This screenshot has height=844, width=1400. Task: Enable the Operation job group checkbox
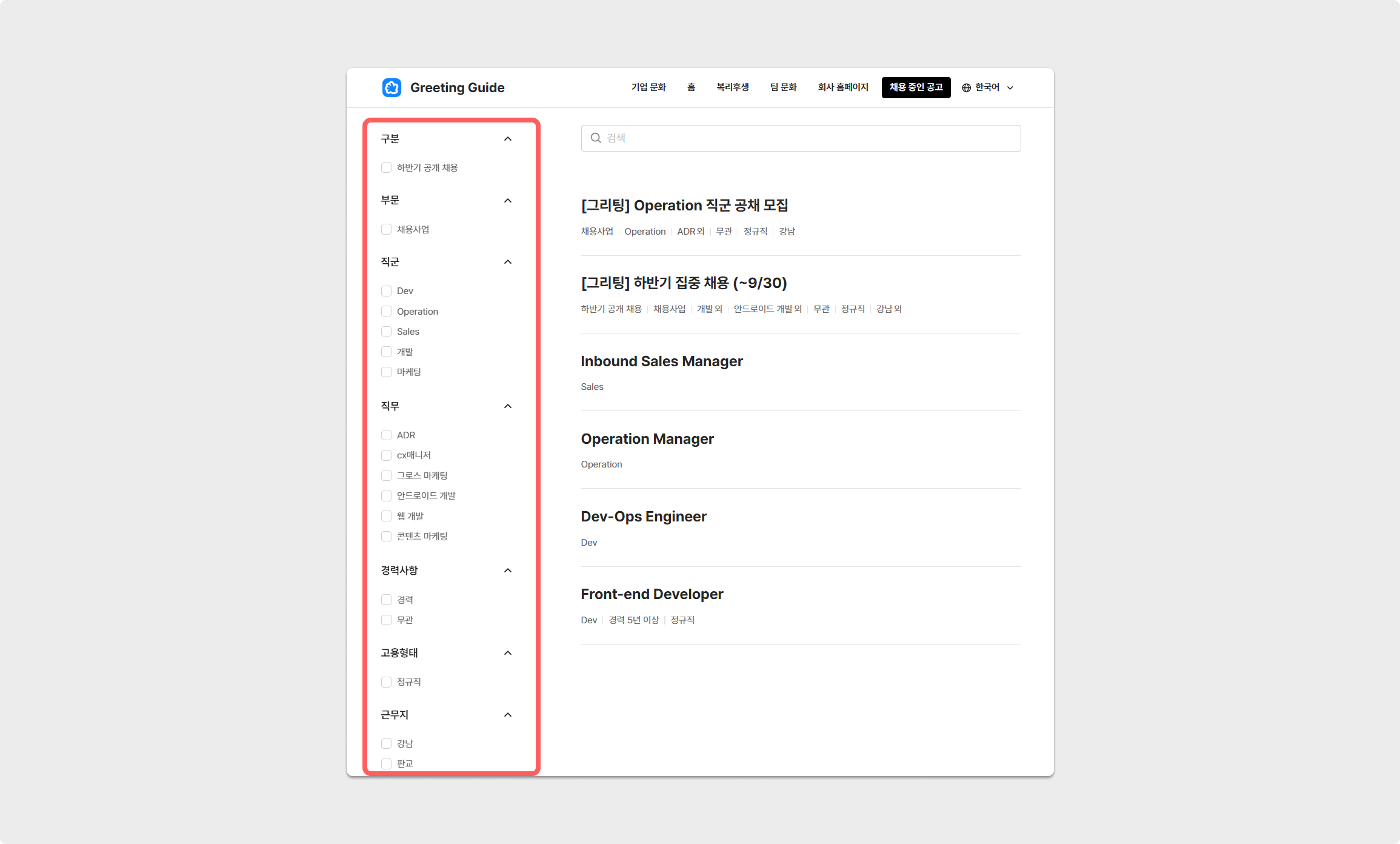[386, 312]
